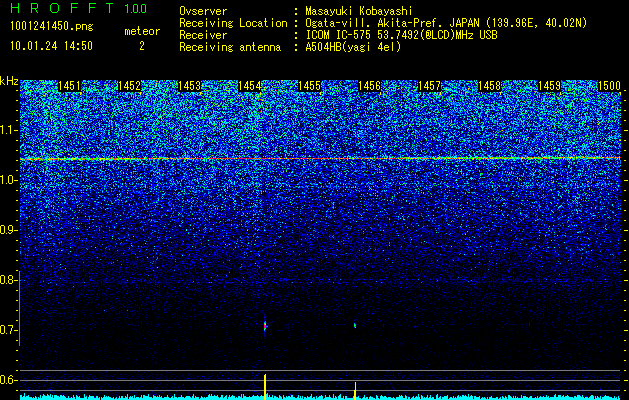Click the red carrier line in the spectrogram

pyautogui.click(x=320, y=158)
